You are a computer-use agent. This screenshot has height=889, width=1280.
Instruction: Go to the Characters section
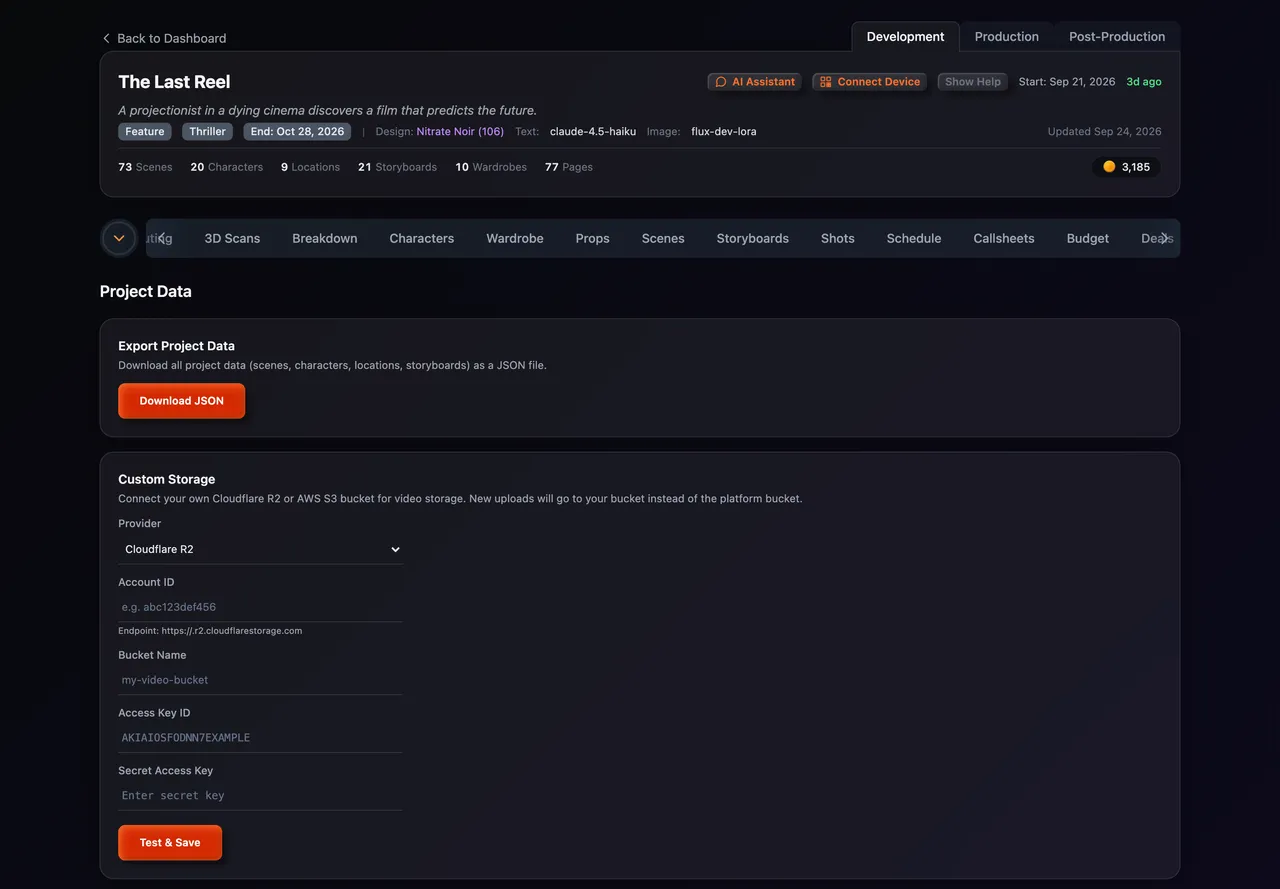[x=422, y=238]
